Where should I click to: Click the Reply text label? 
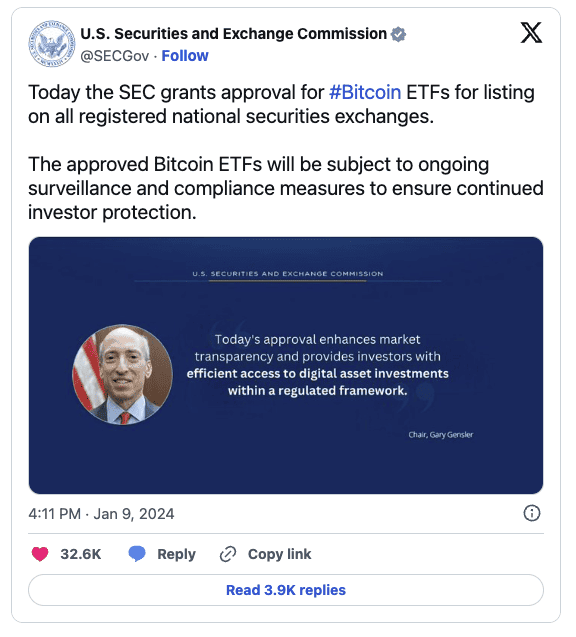coord(176,554)
